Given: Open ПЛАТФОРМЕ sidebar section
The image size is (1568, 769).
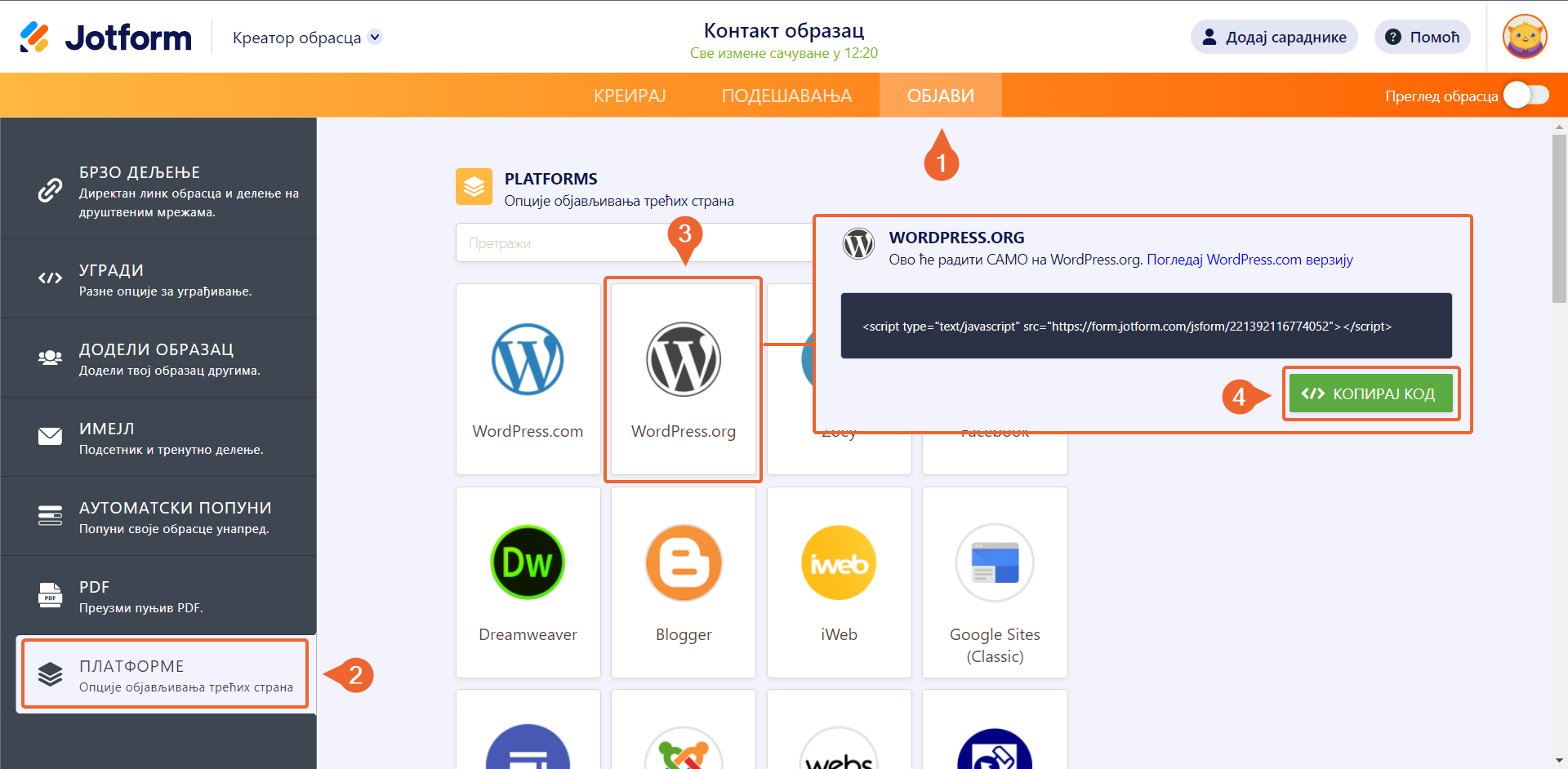Looking at the screenshot, I should click(164, 674).
